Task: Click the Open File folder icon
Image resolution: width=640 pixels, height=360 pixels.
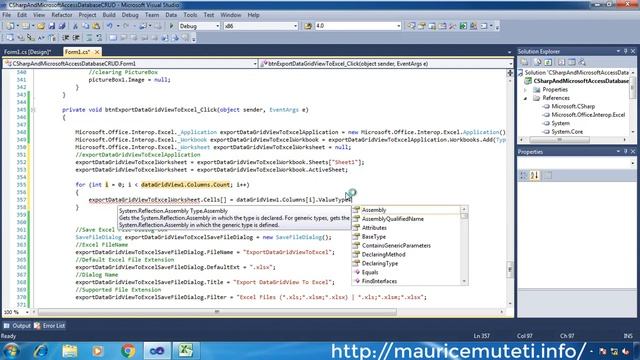Action: (40, 26)
